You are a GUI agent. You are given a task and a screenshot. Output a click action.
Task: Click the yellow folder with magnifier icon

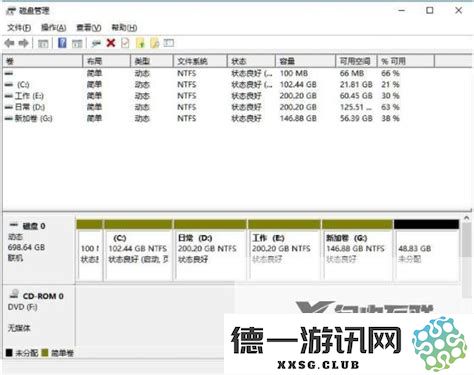[x=154, y=43]
